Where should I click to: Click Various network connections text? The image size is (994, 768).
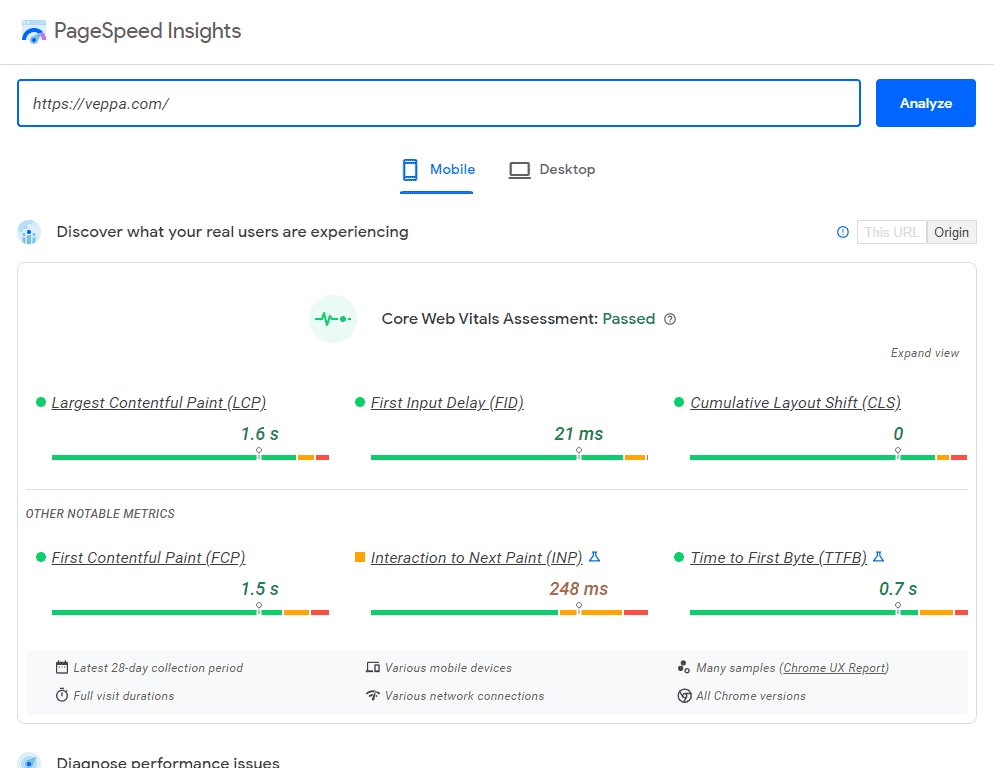tap(464, 696)
